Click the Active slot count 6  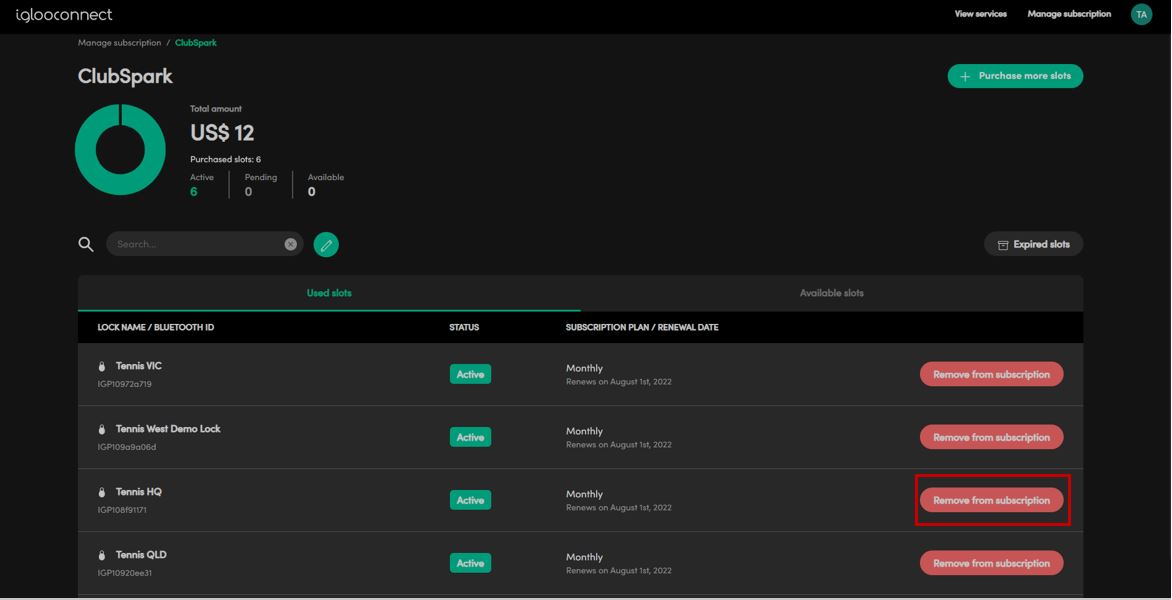(x=194, y=191)
